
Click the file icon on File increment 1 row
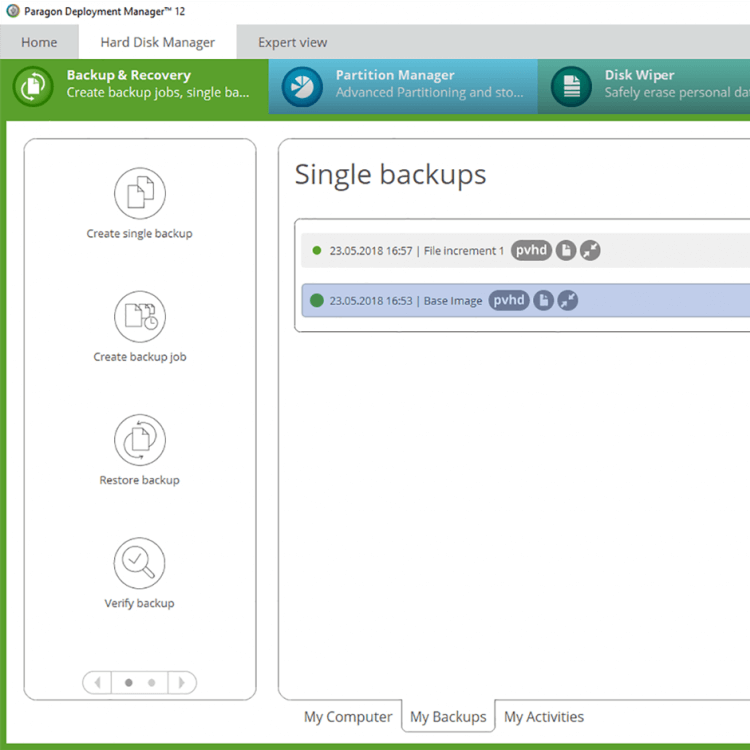coord(566,251)
